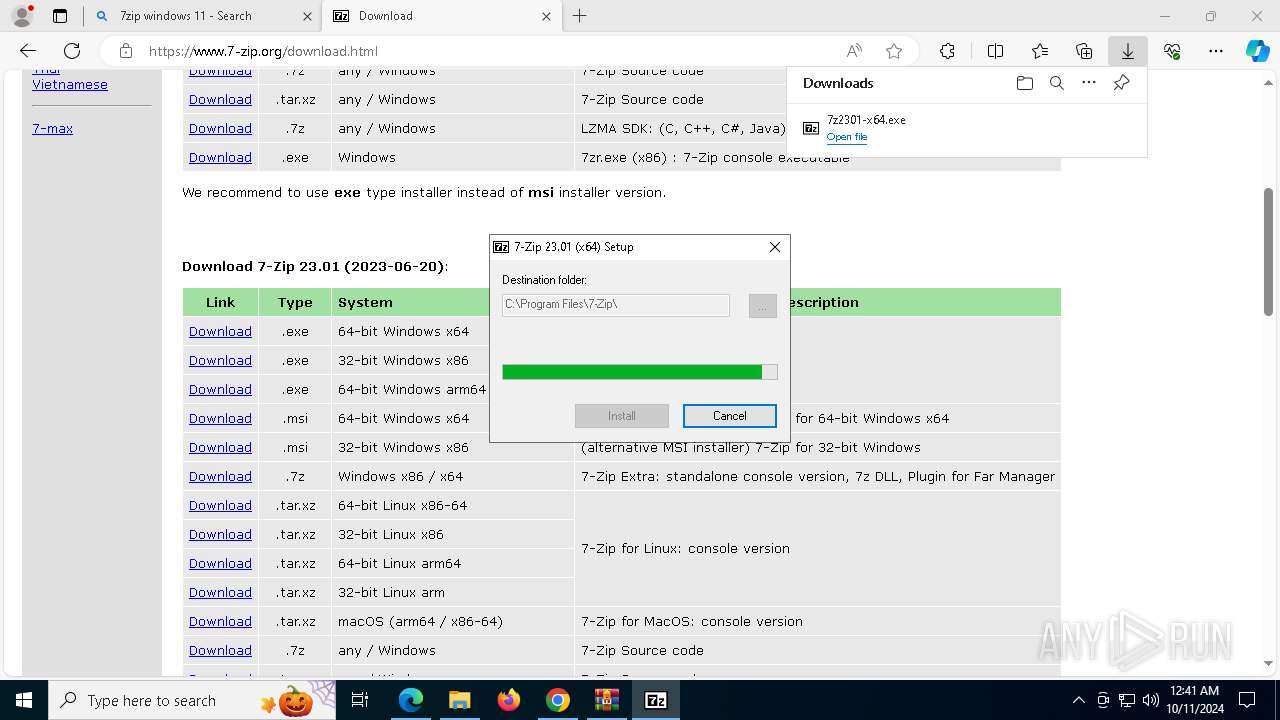Screen dimensions: 1280x720
Task: Open the Copilot sidebar icon
Action: point(1257,51)
